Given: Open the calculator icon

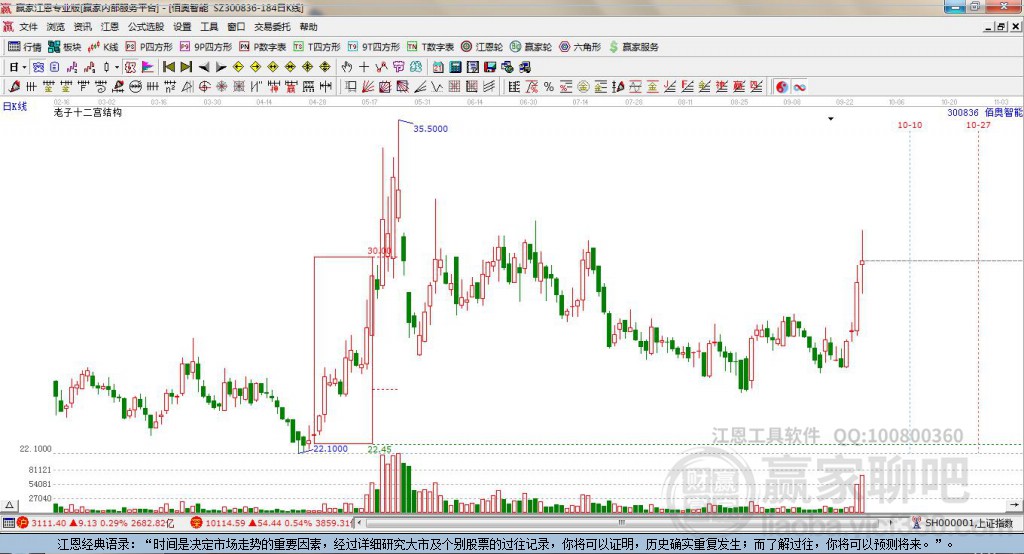Looking at the screenshot, I should click(455, 67).
